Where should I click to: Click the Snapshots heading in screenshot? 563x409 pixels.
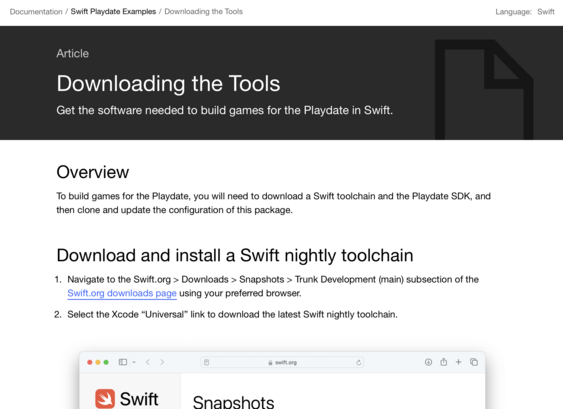pyautogui.click(x=233, y=402)
